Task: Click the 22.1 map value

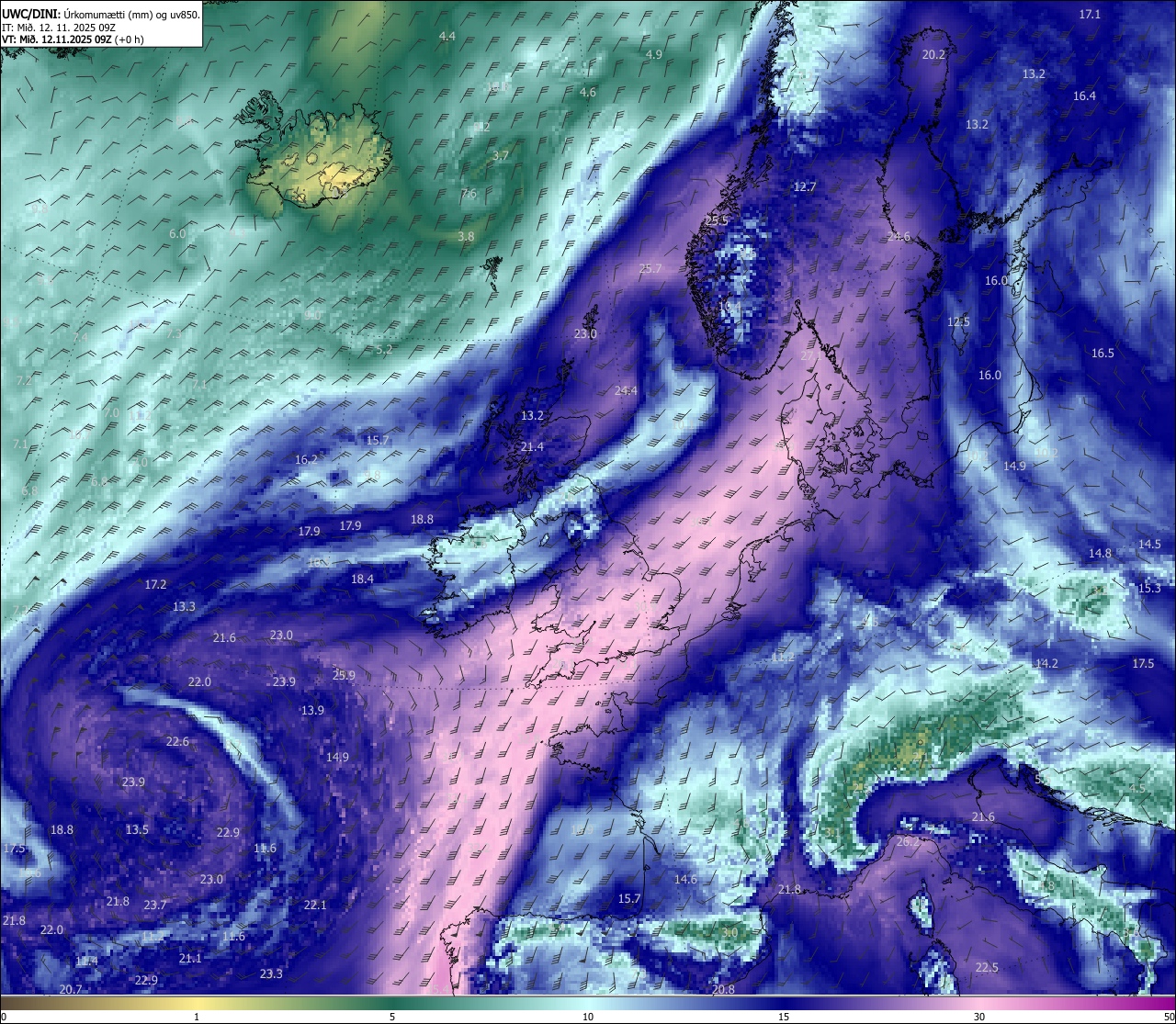Action: [x=315, y=906]
